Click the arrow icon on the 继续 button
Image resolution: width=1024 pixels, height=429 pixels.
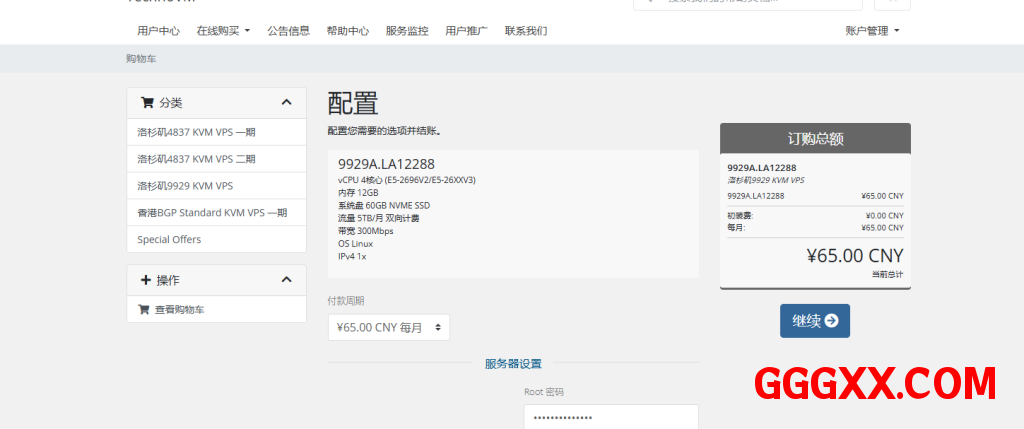click(831, 321)
